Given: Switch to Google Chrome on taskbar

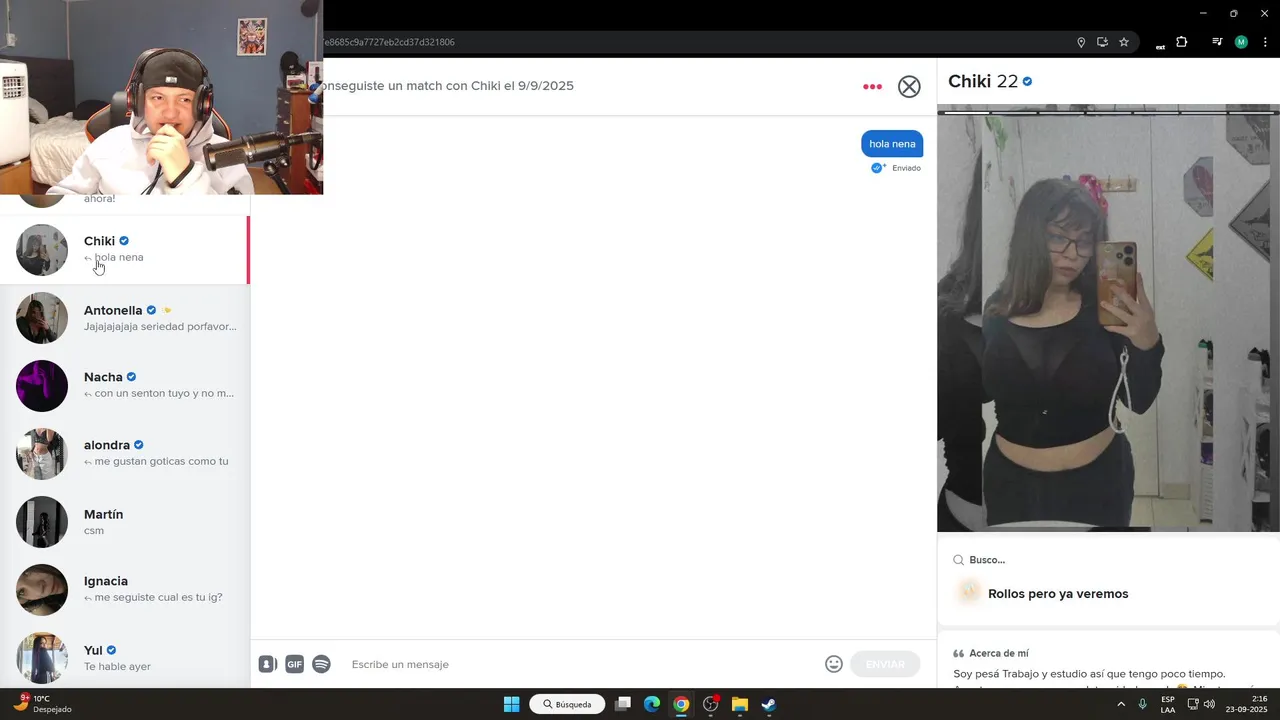Looking at the screenshot, I should pyautogui.click(x=681, y=704).
